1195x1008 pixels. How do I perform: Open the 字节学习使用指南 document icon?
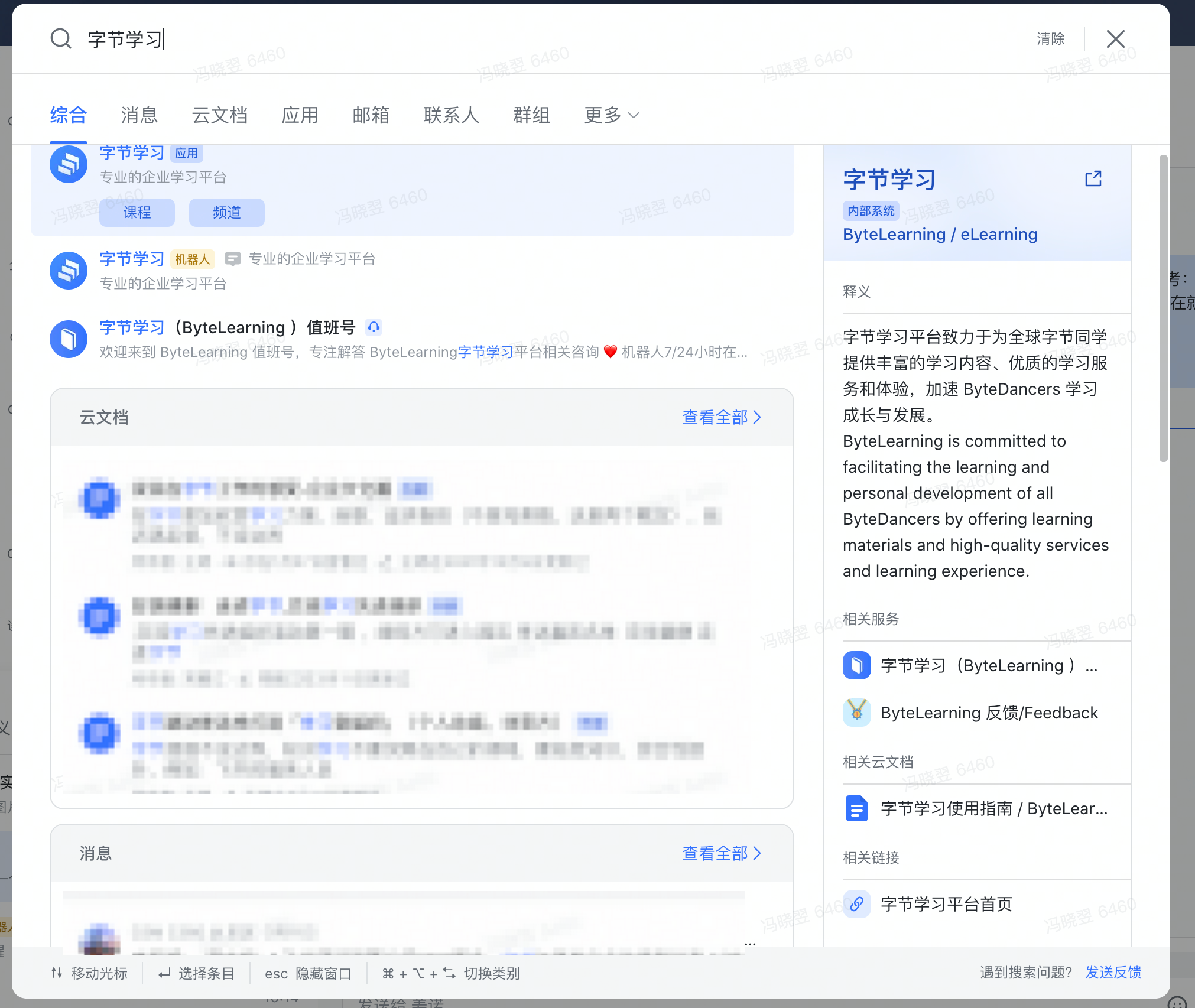[x=857, y=808]
